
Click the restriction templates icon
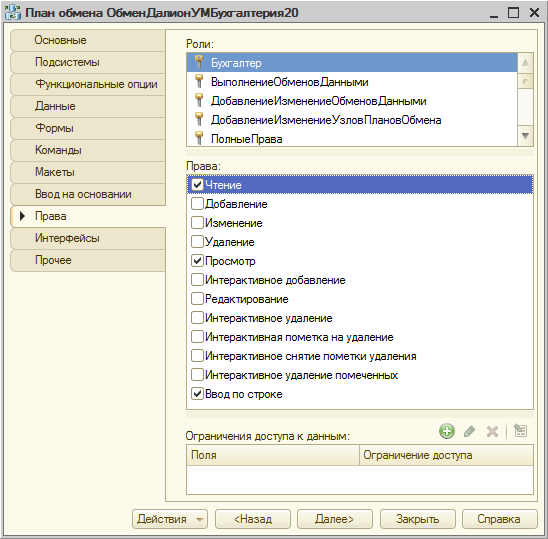520,431
